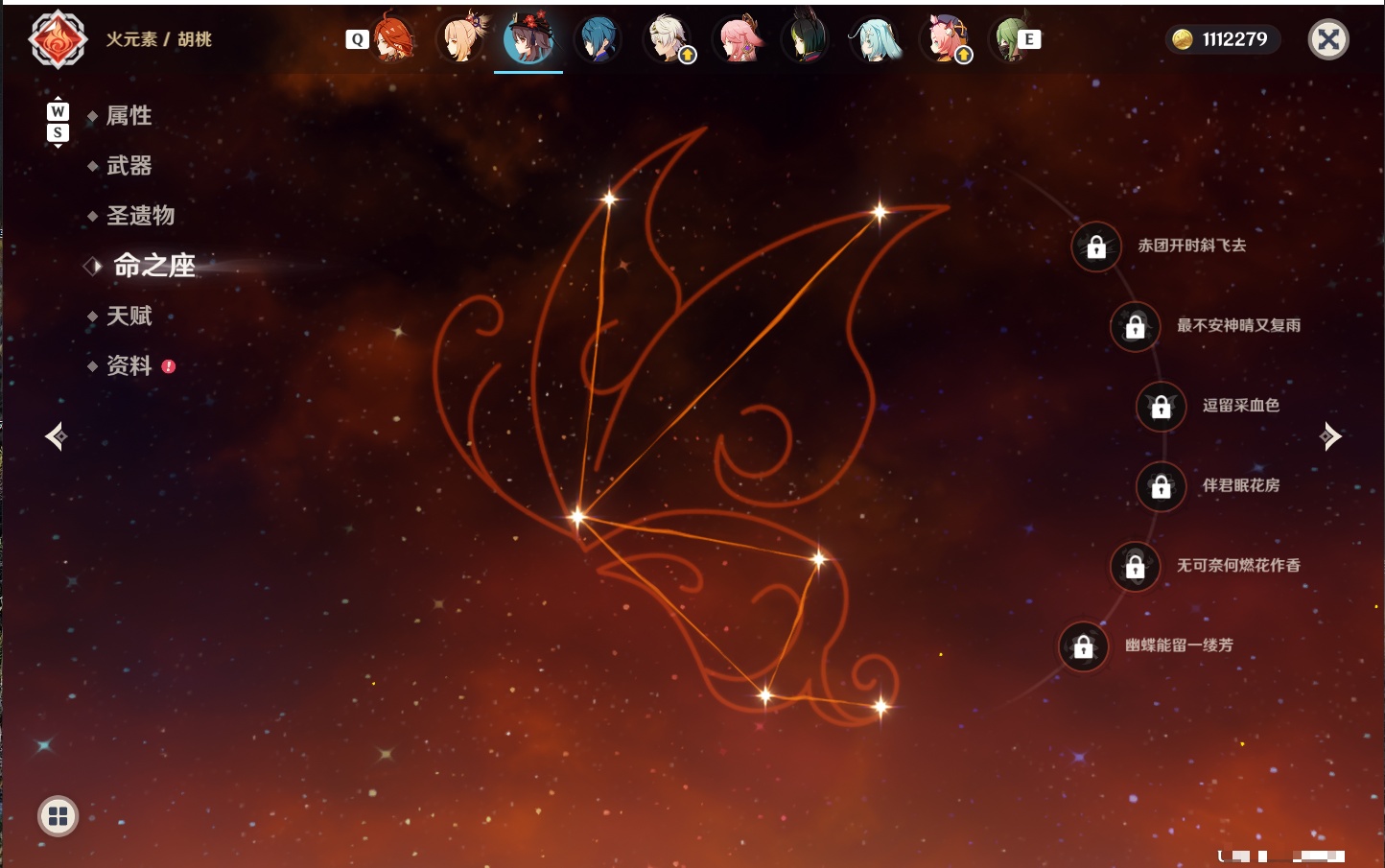Open 资料 profile with red alert
1385x868 pixels.
click(129, 365)
